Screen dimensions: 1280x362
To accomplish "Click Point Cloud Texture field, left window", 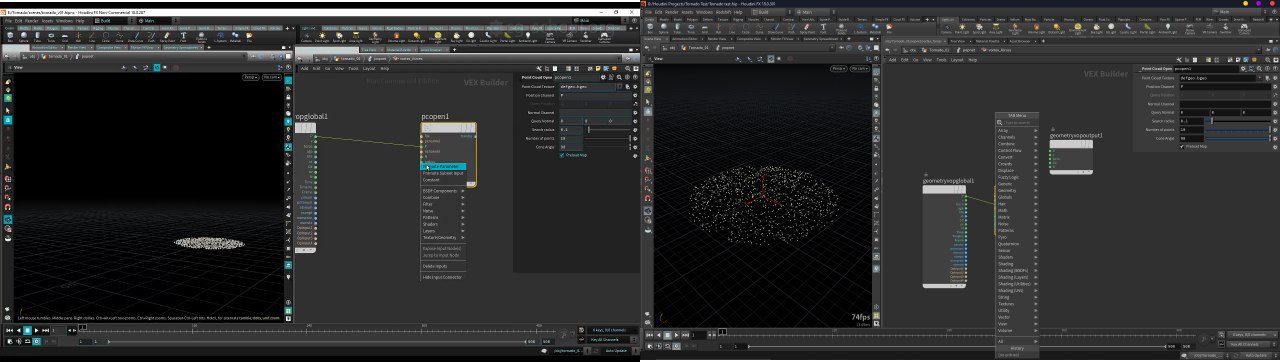I will 587,87.
